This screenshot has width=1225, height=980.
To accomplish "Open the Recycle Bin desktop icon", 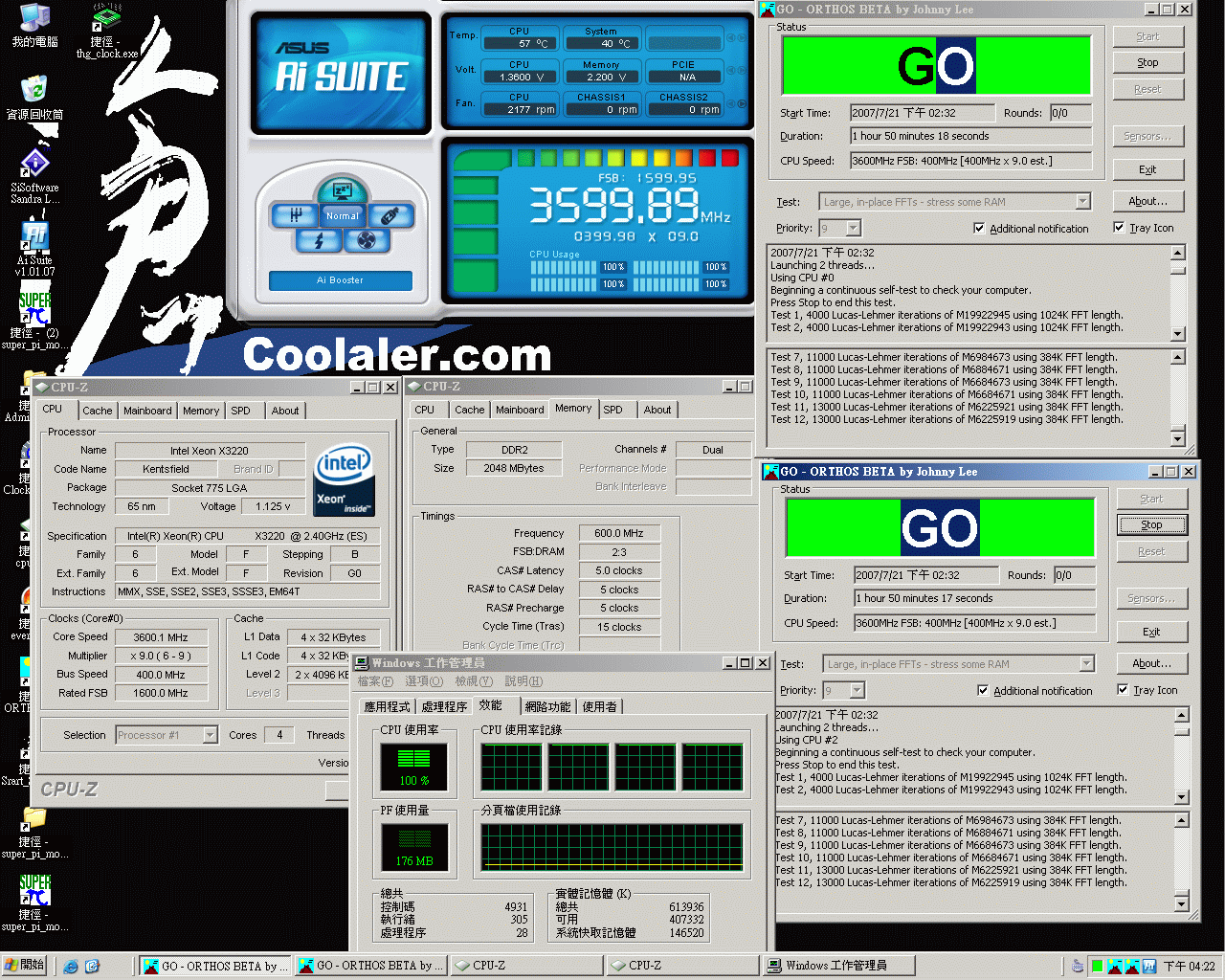I will [34, 97].
